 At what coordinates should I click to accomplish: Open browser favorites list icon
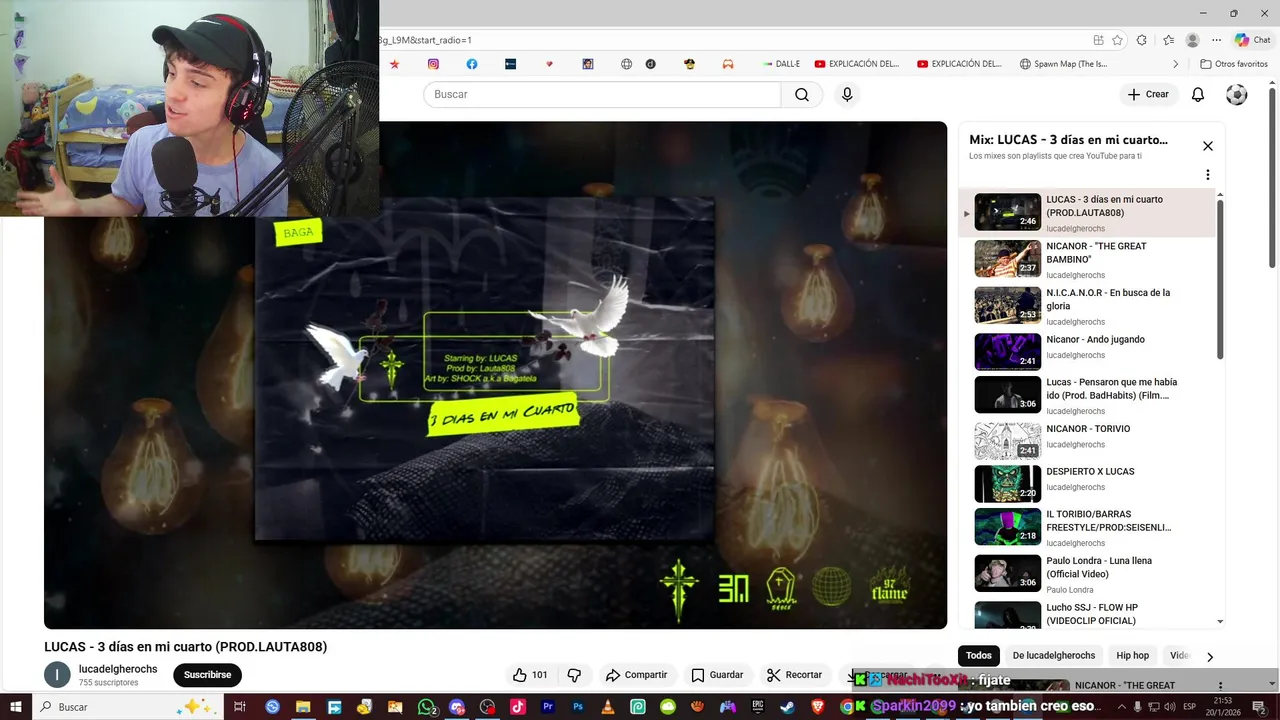click(1168, 40)
